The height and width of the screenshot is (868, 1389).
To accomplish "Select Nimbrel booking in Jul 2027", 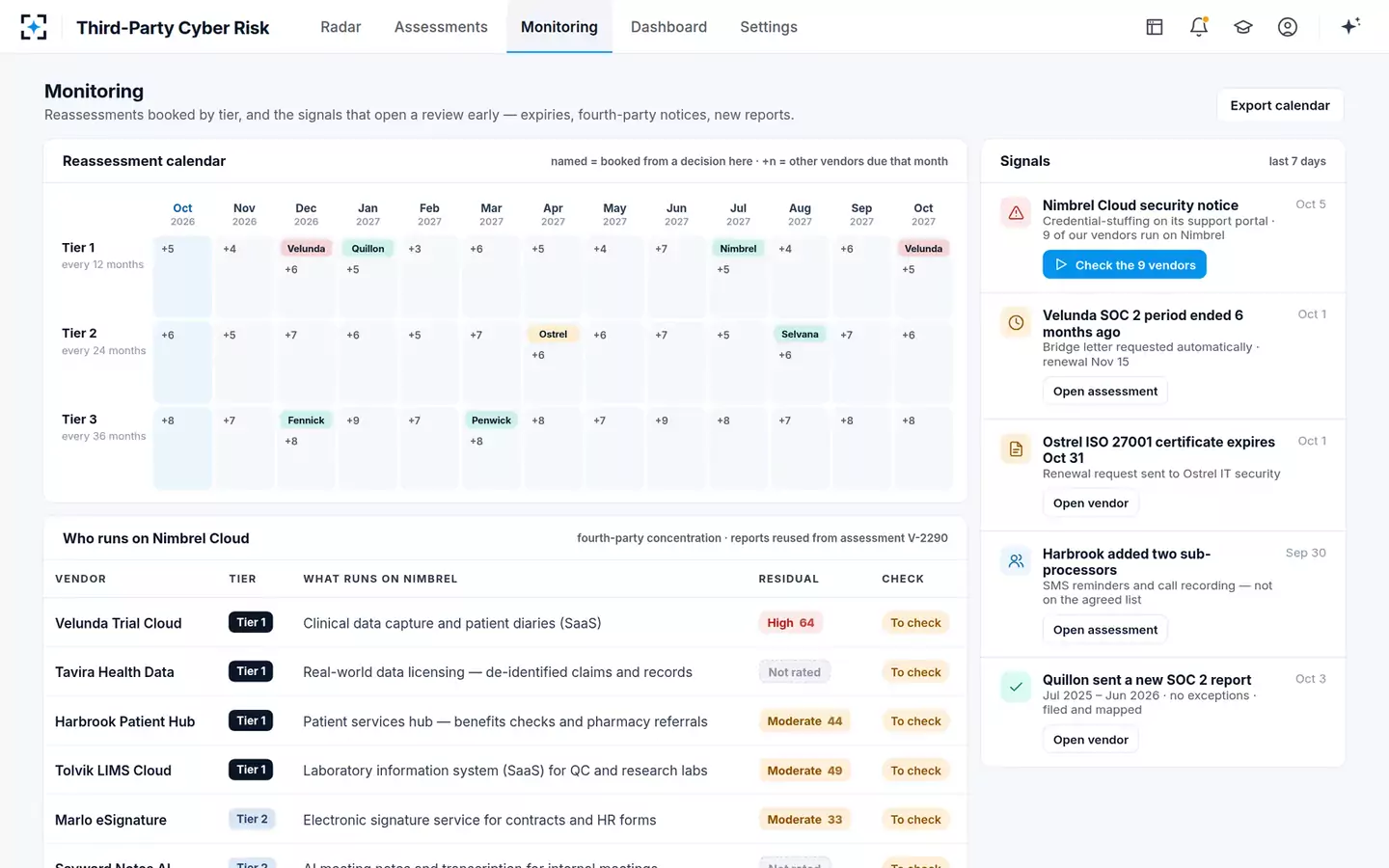I will coord(738,249).
